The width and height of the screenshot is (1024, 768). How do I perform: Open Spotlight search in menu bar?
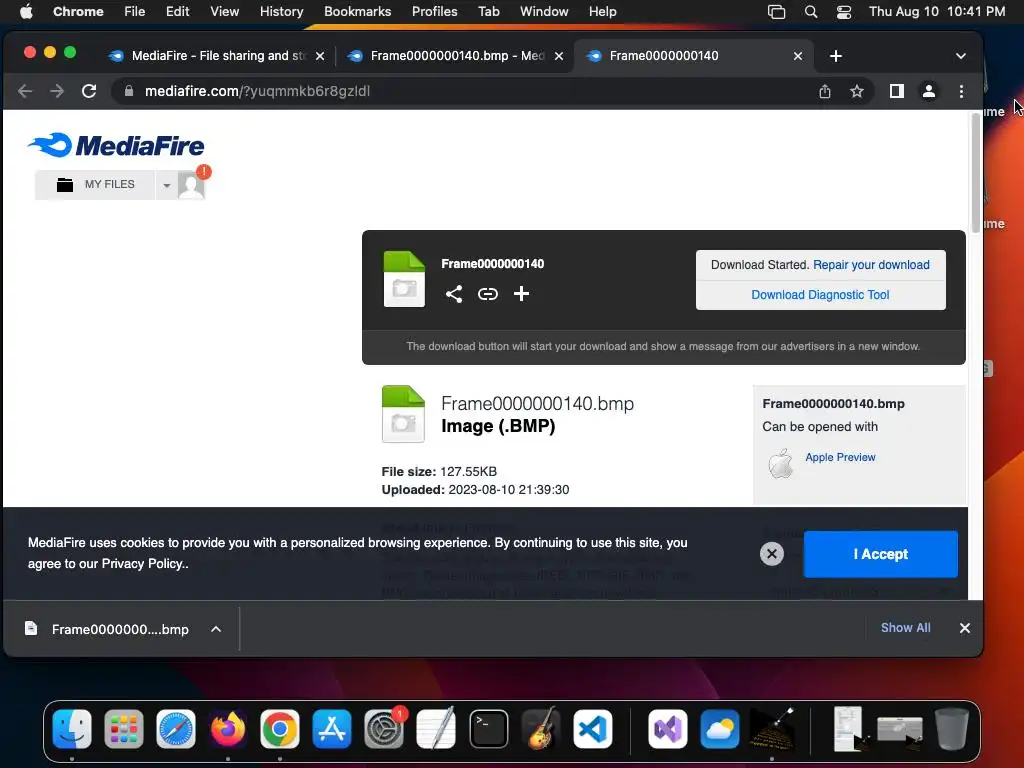tap(810, 12)
